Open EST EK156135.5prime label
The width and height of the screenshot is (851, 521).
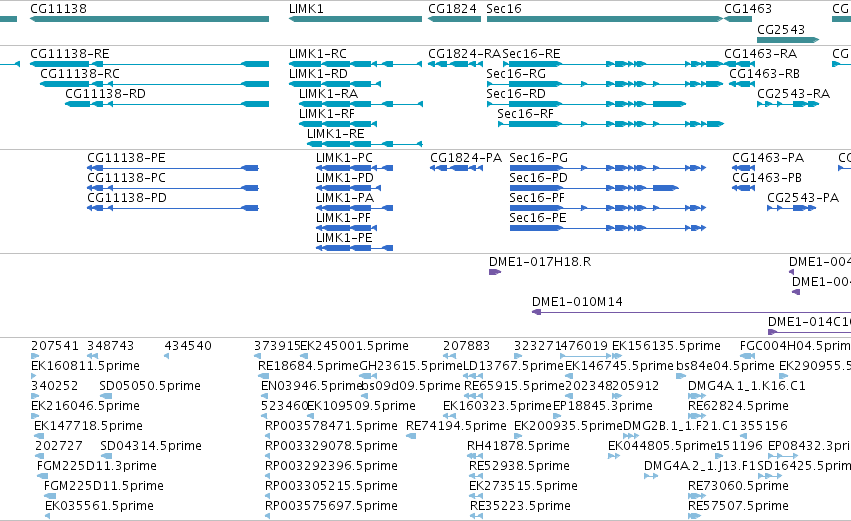(x=666, y=346)
